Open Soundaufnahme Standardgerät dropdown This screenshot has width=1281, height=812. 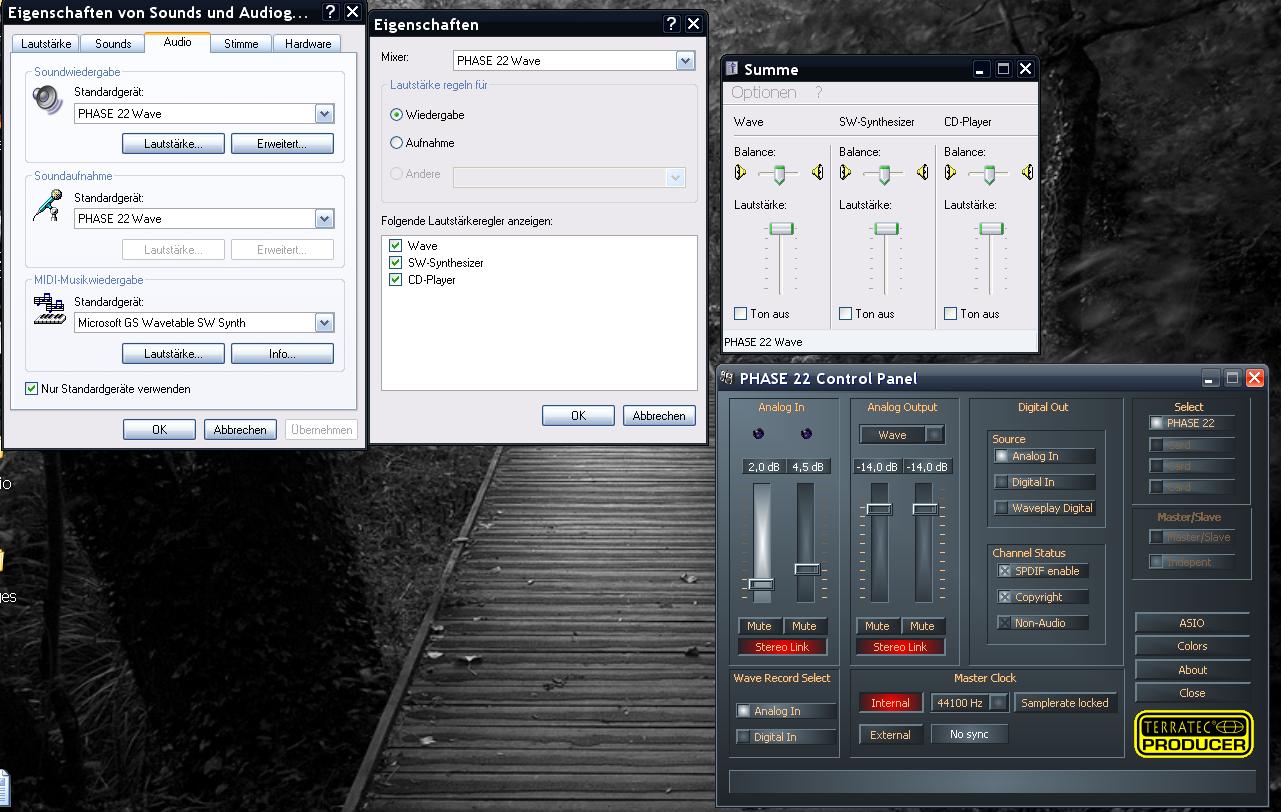coord(324,219)
